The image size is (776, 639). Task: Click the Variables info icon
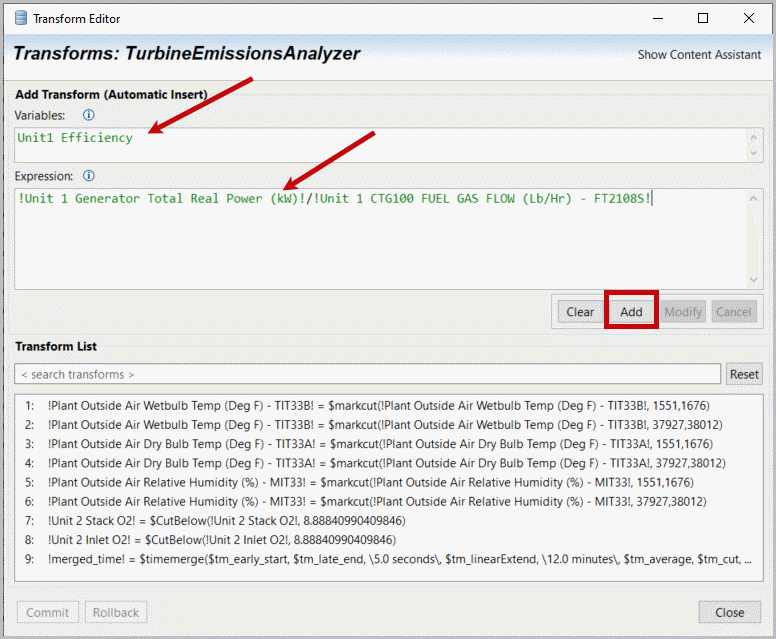tap(89, 115)
